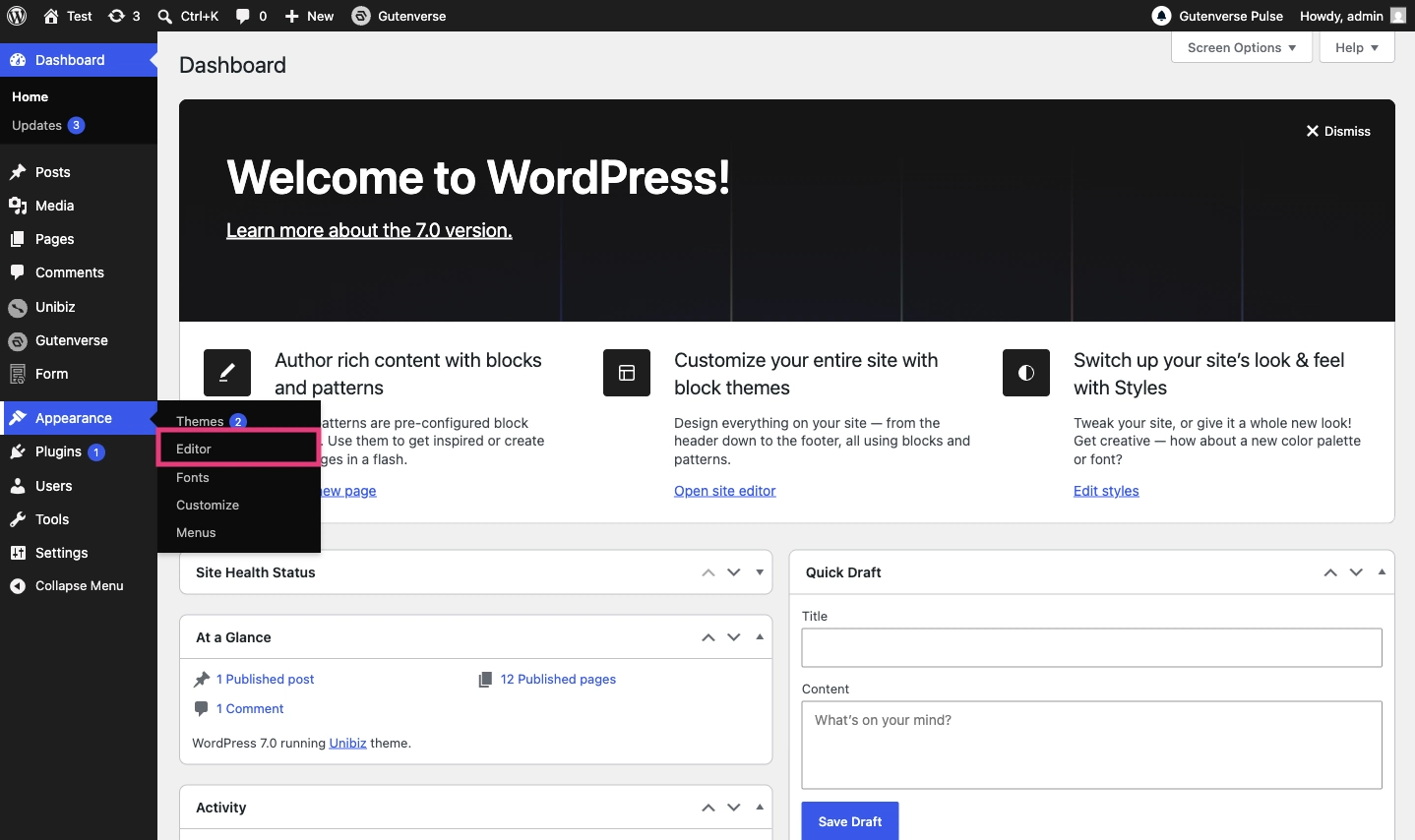Screen dimensions: 1415x840
Task: Move the Activity panel up
Action: tap(708, 808)
